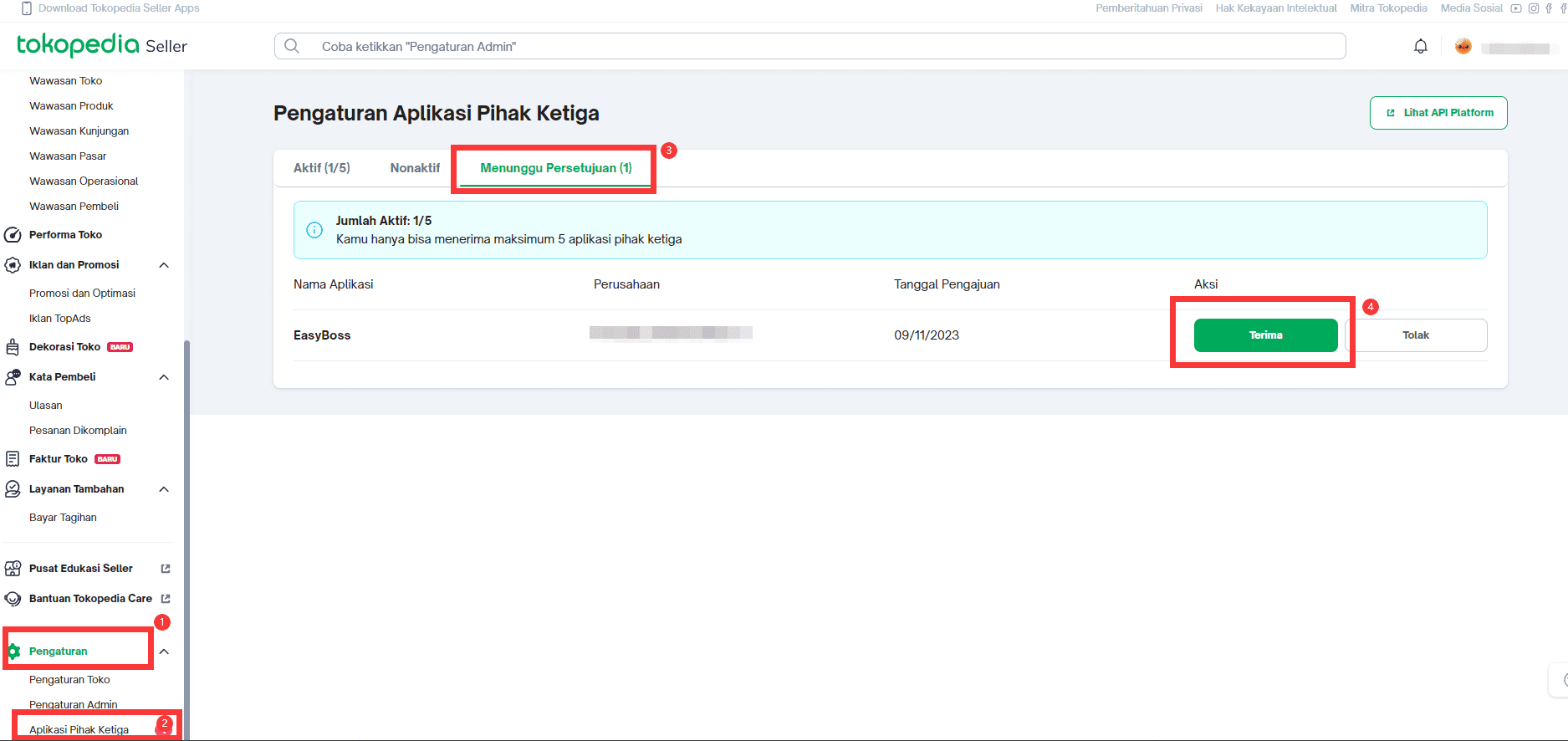Image resolution: width=1568 pixels, height=741 pixels.
Task: Click external link icon beside Pusat Edukasi Seller
Action: coord(166,569)
